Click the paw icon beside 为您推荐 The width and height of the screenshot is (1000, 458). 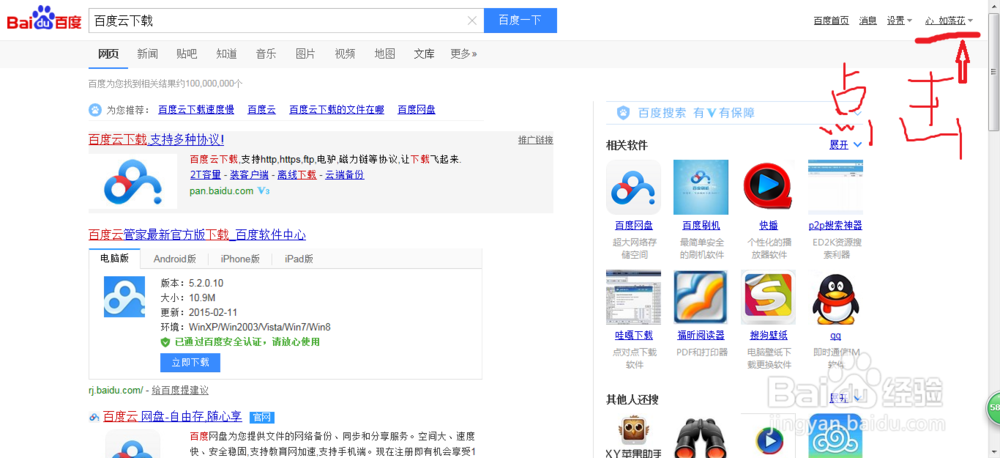94,110
